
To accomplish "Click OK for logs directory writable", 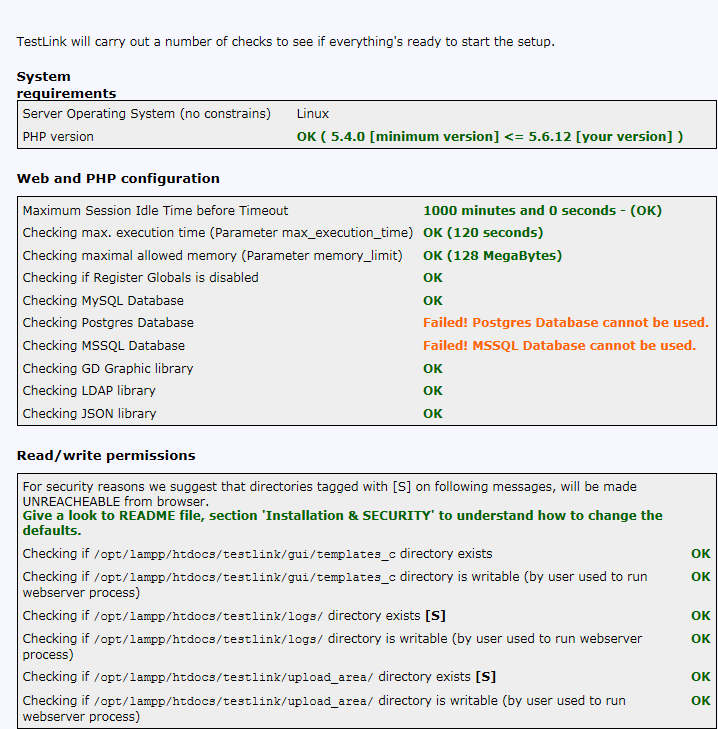I will click(700, 639).
